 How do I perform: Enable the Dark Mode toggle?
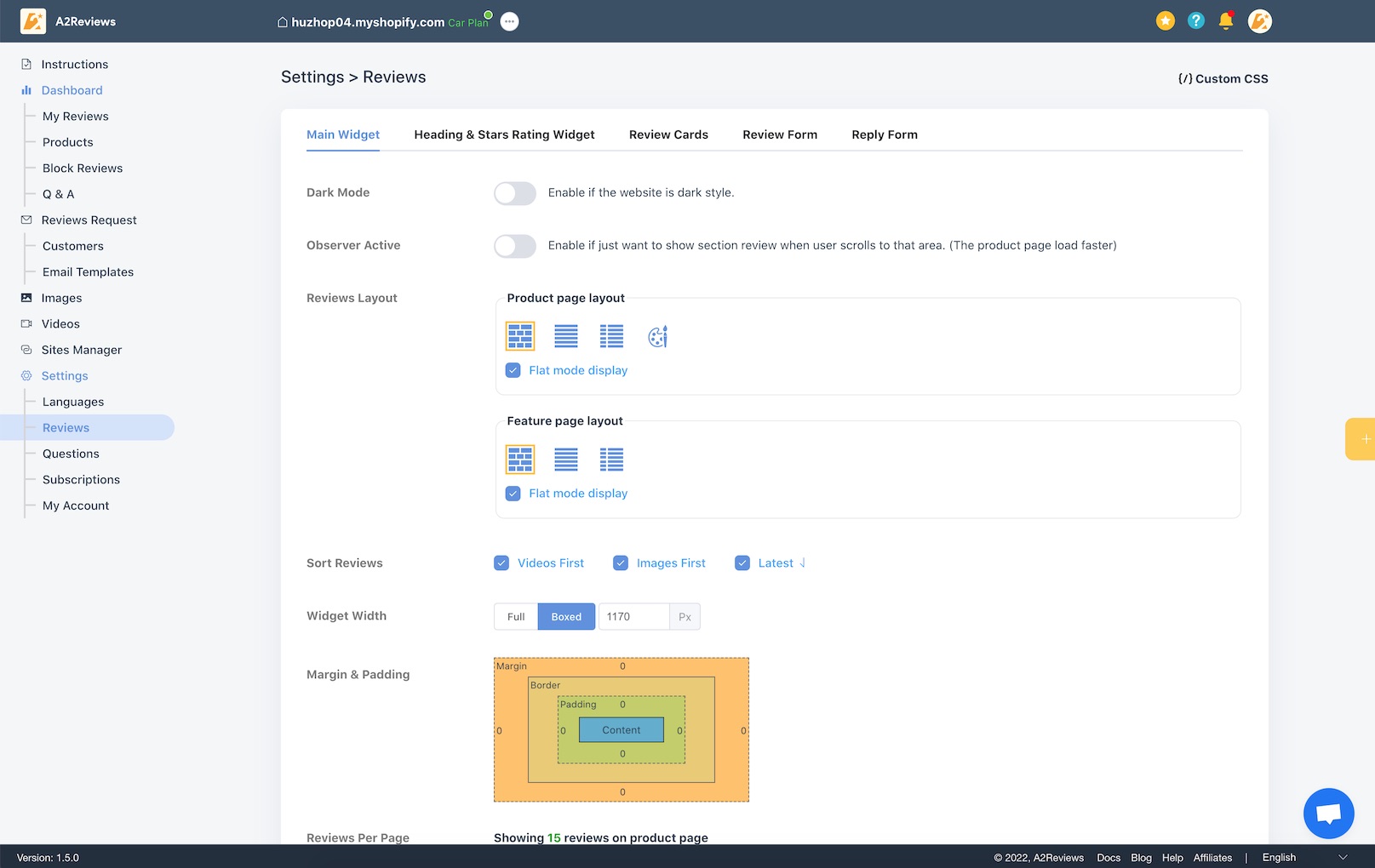(x=515, y=193)
